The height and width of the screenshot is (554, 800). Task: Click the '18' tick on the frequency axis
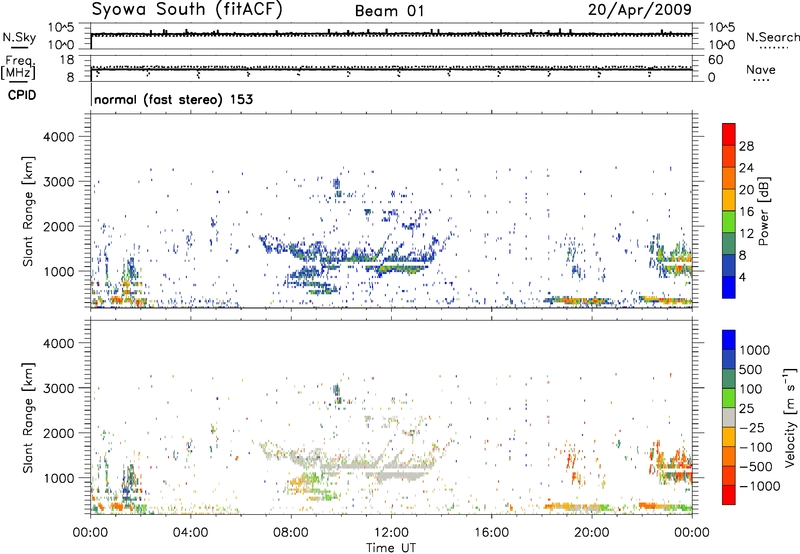coord(67,60)
